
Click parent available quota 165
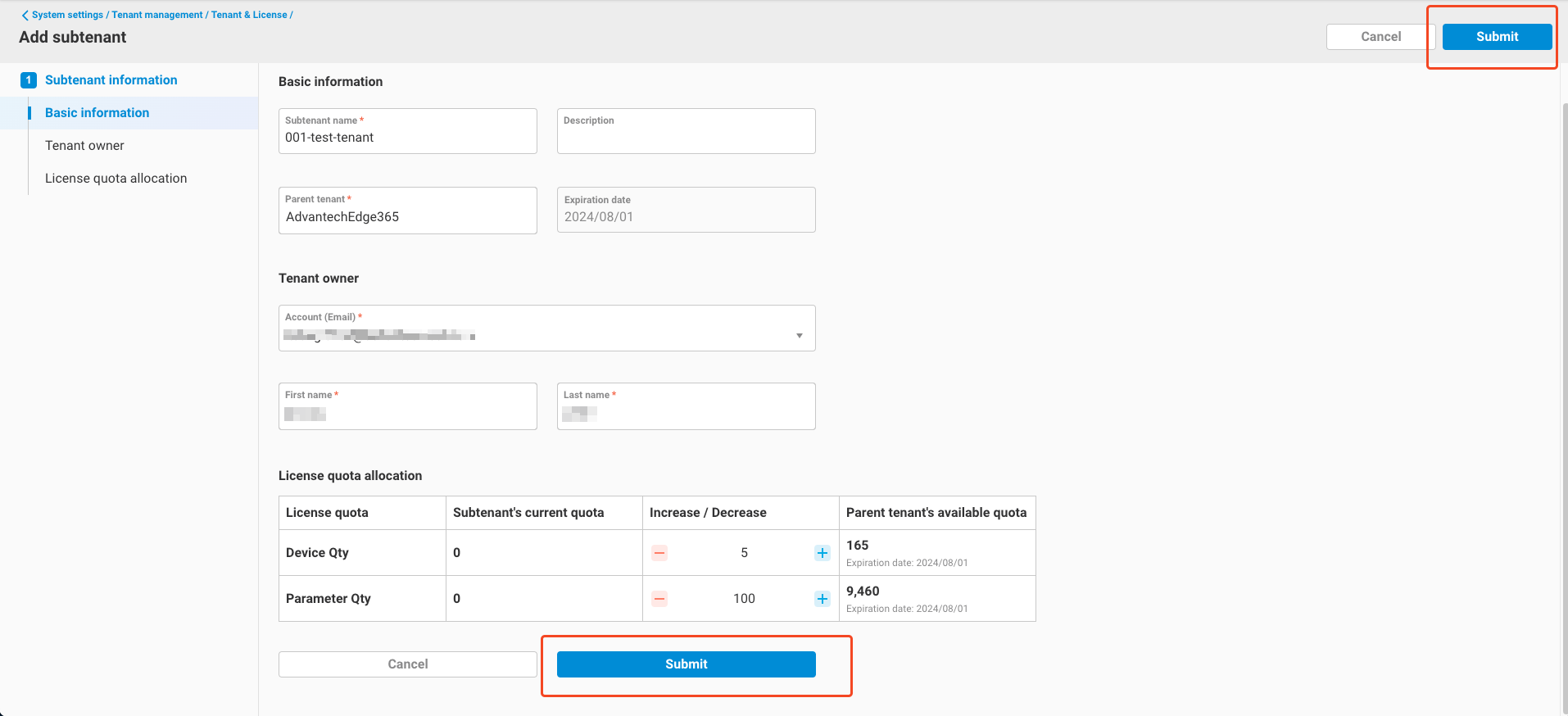coord(858,546)
